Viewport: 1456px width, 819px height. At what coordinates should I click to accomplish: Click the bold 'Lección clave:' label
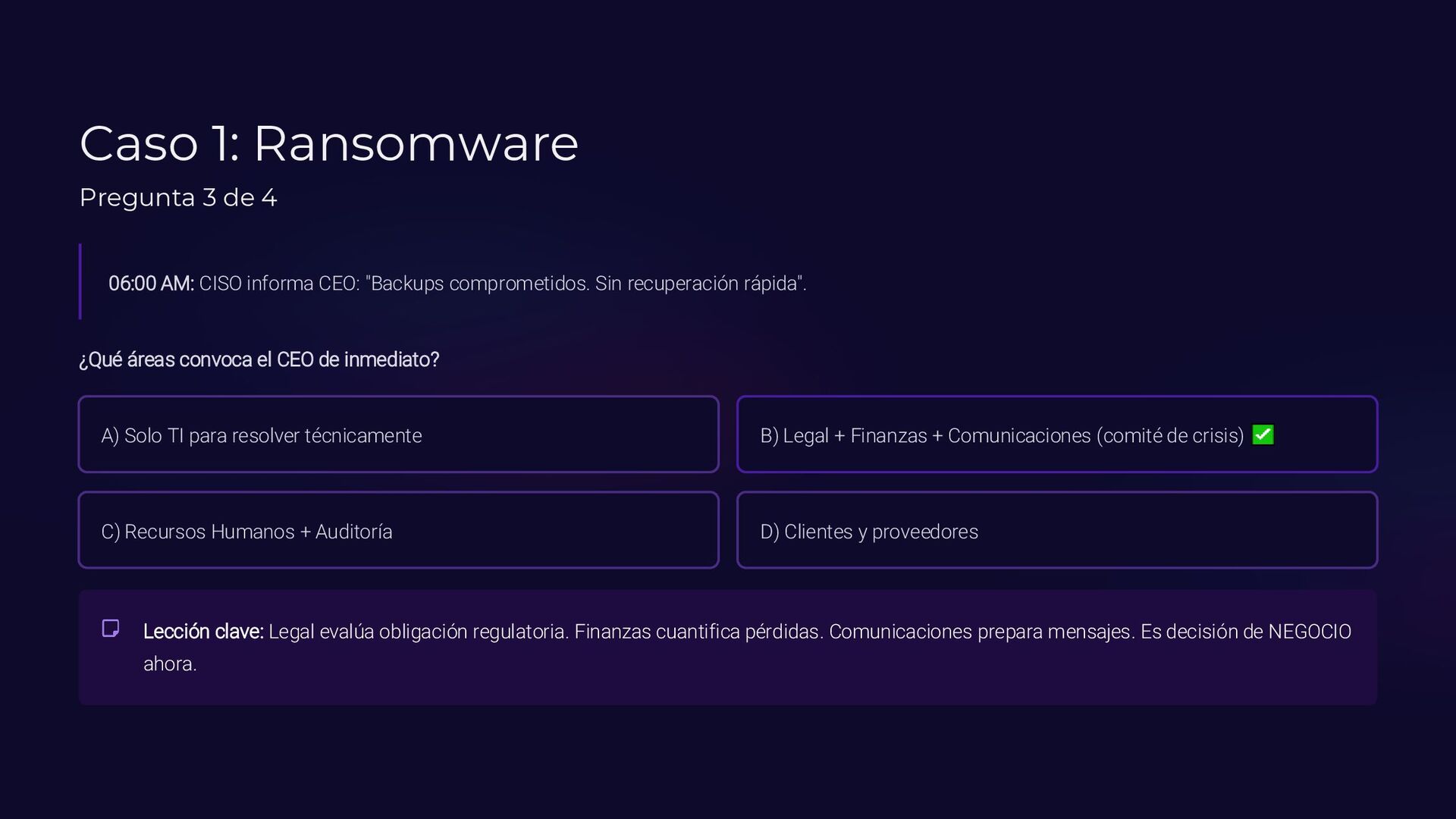pyautogui.click(x=202, y=632)
